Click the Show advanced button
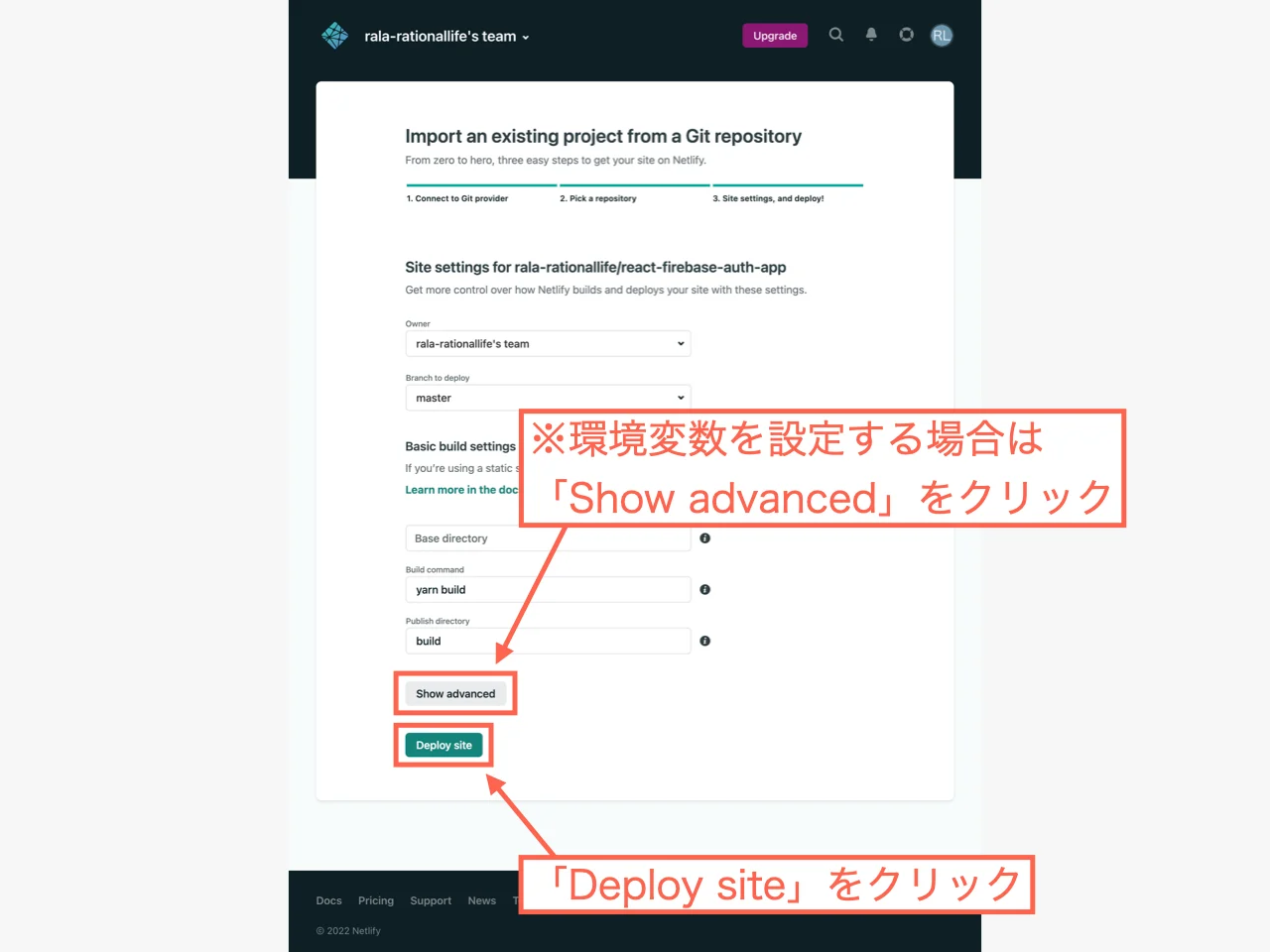Image resolution: width=1270 pixels, height=952 pixels. point(455,693)
